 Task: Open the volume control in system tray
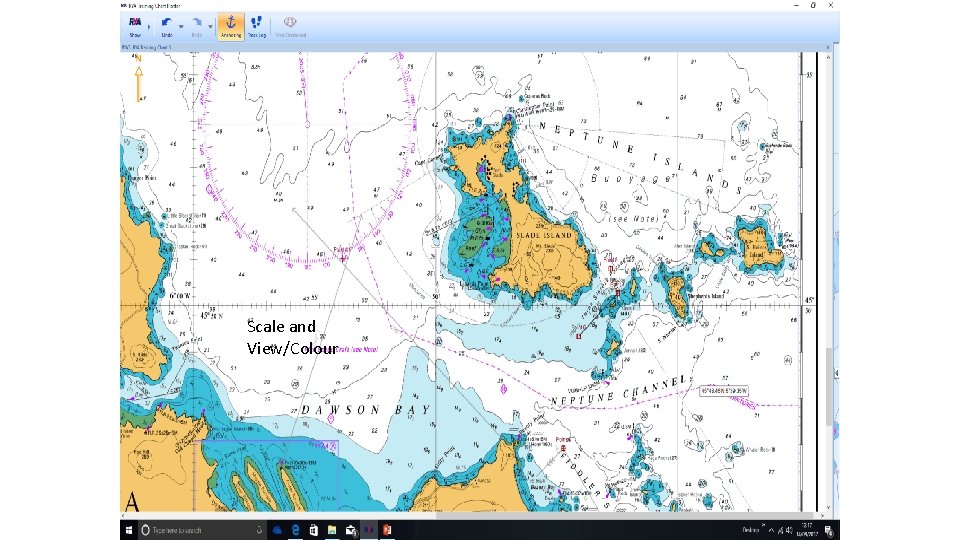(x=789, y=530)
